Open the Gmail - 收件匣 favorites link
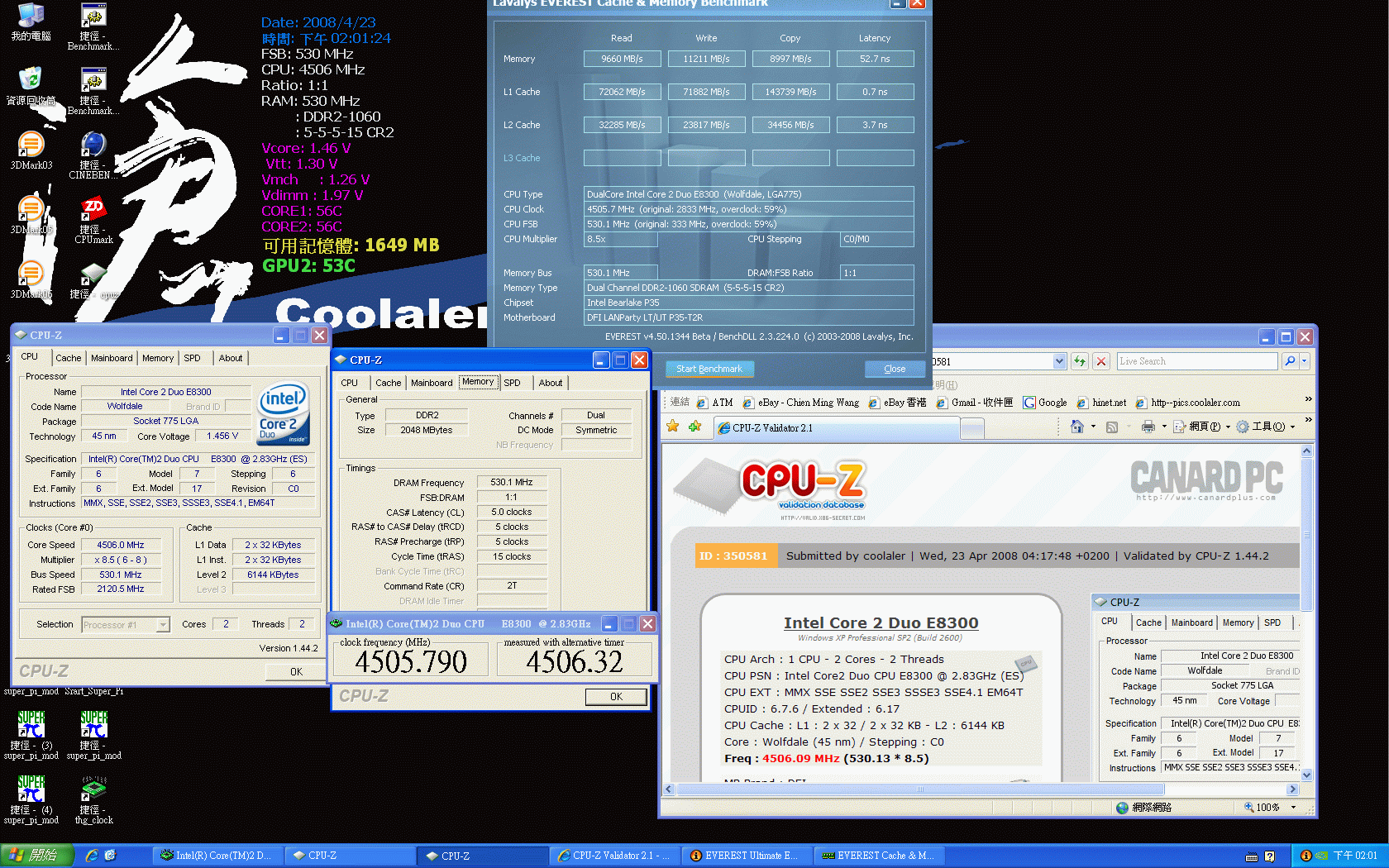The image size is (1389, 868). click(975, 403)
